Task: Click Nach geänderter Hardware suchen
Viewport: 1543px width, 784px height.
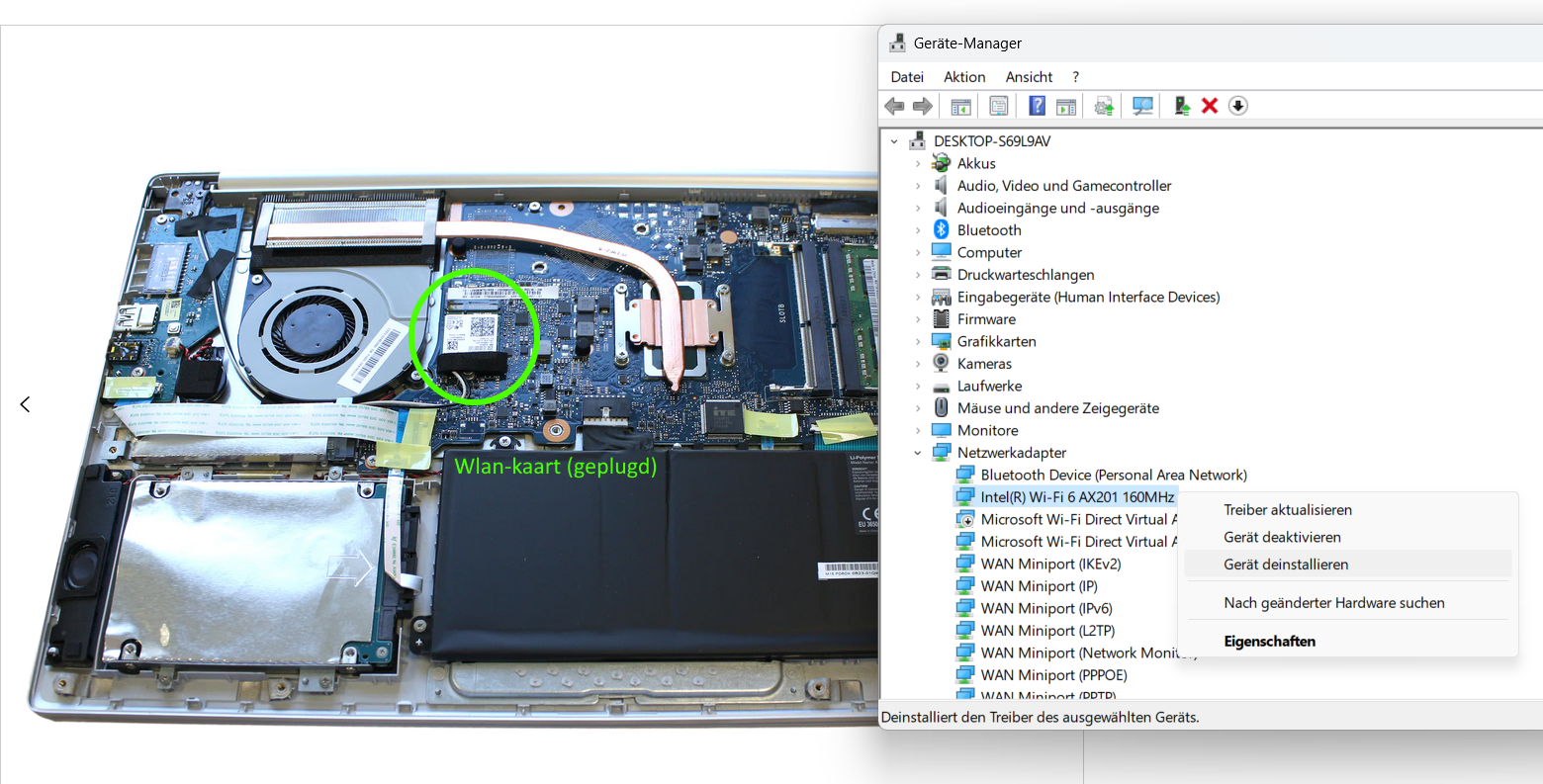Action: coord(1334,602)
